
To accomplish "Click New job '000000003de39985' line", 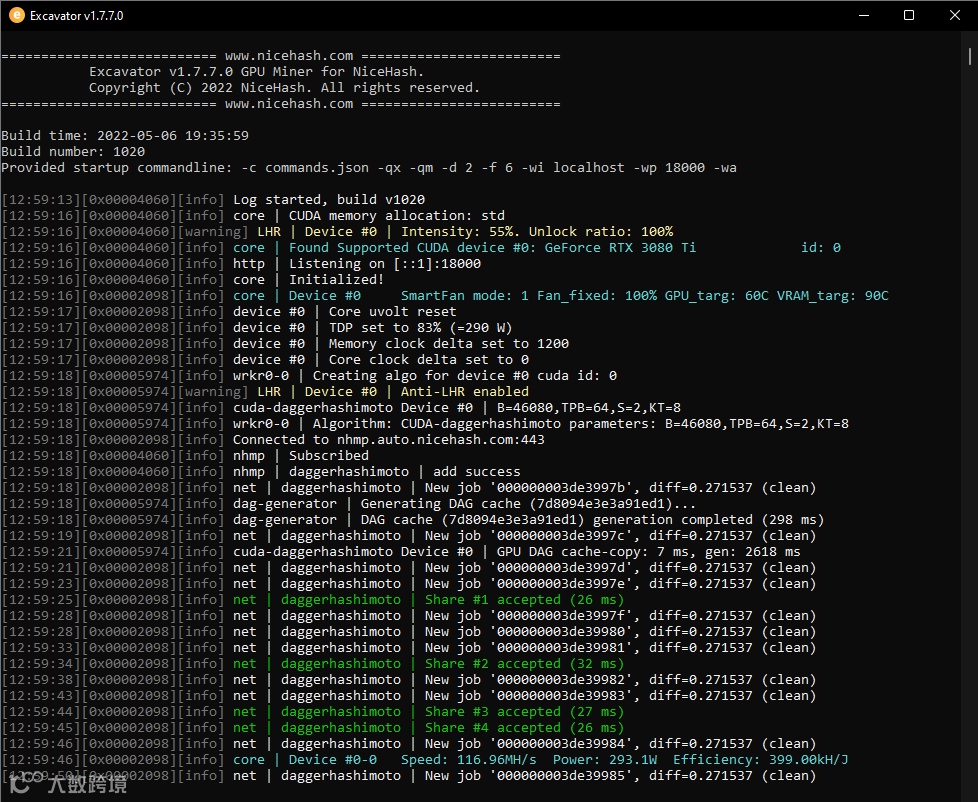I will tap(409, 776).
